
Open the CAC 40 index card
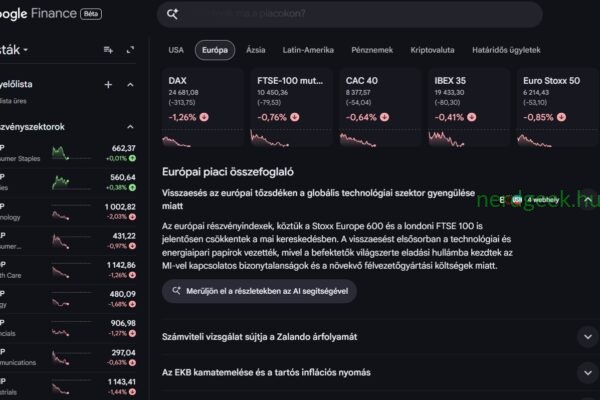click(380, 108)
